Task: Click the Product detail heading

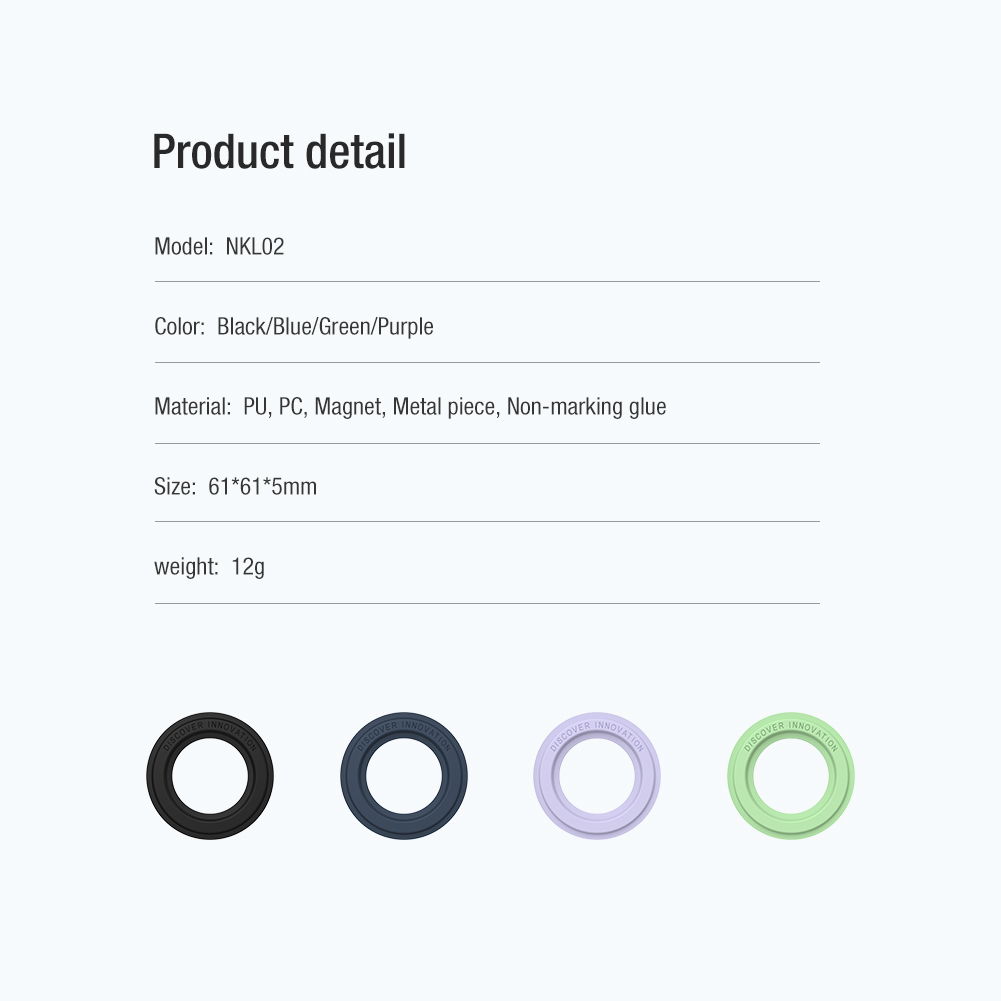Action: click(279, 152)
